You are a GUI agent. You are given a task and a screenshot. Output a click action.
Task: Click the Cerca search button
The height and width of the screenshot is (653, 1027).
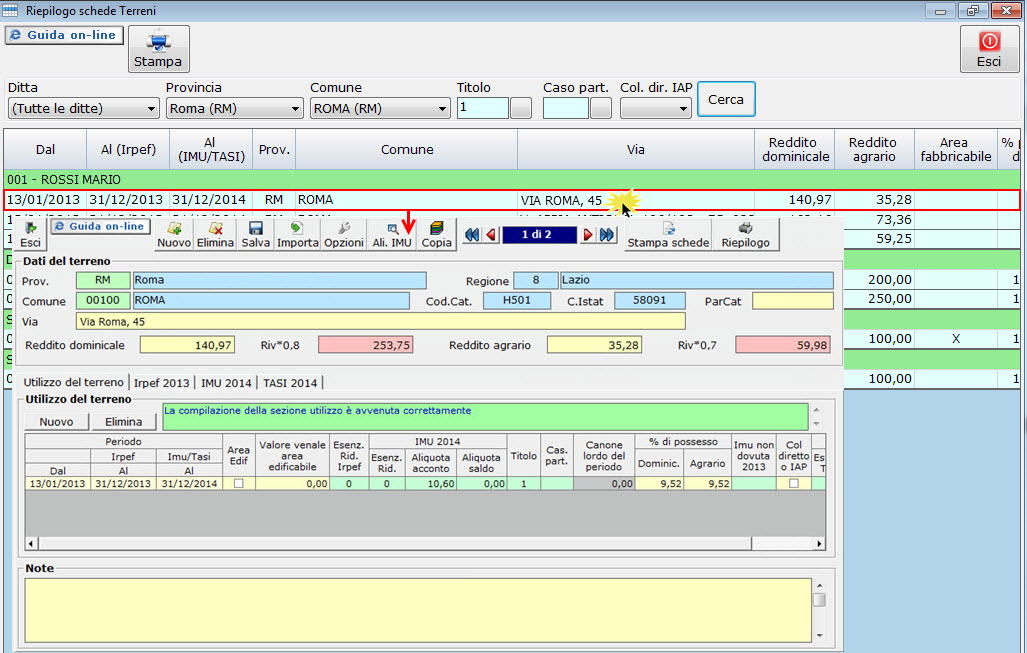coord(726,100)
